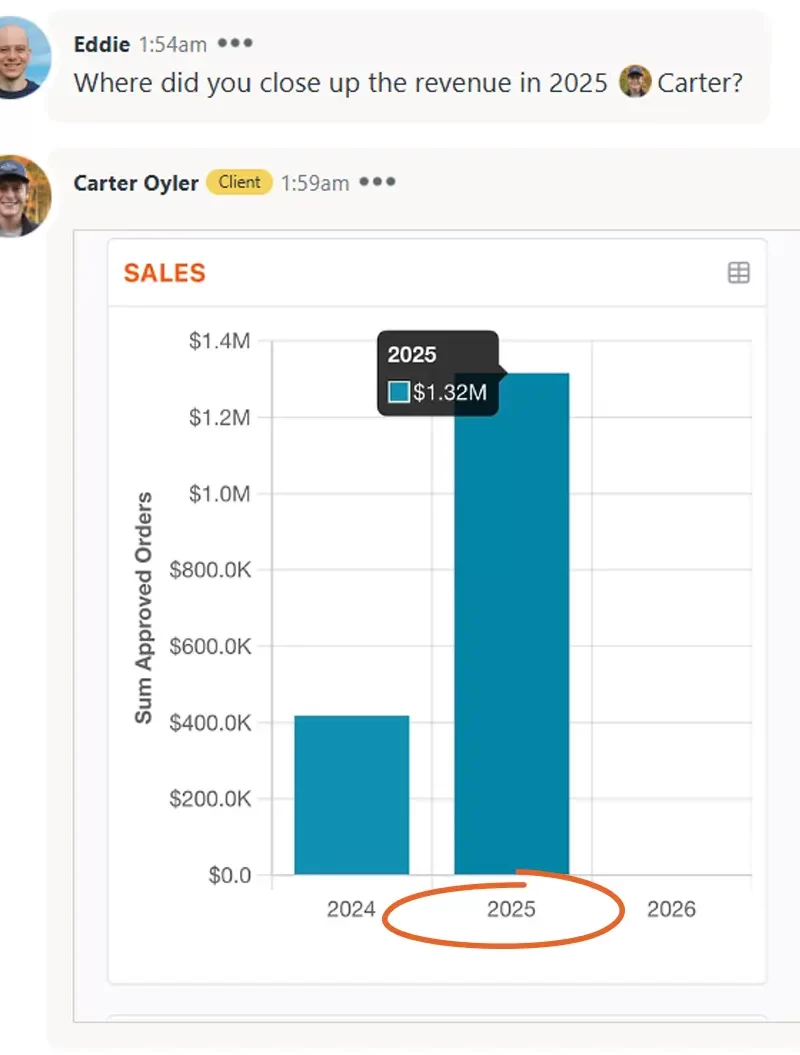
Task: Click the SALES chart title
Action: point(164,272)
